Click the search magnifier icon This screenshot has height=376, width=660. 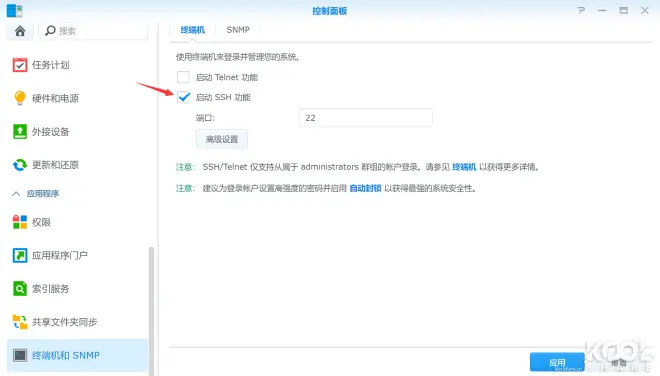click(x=50, y=30)
